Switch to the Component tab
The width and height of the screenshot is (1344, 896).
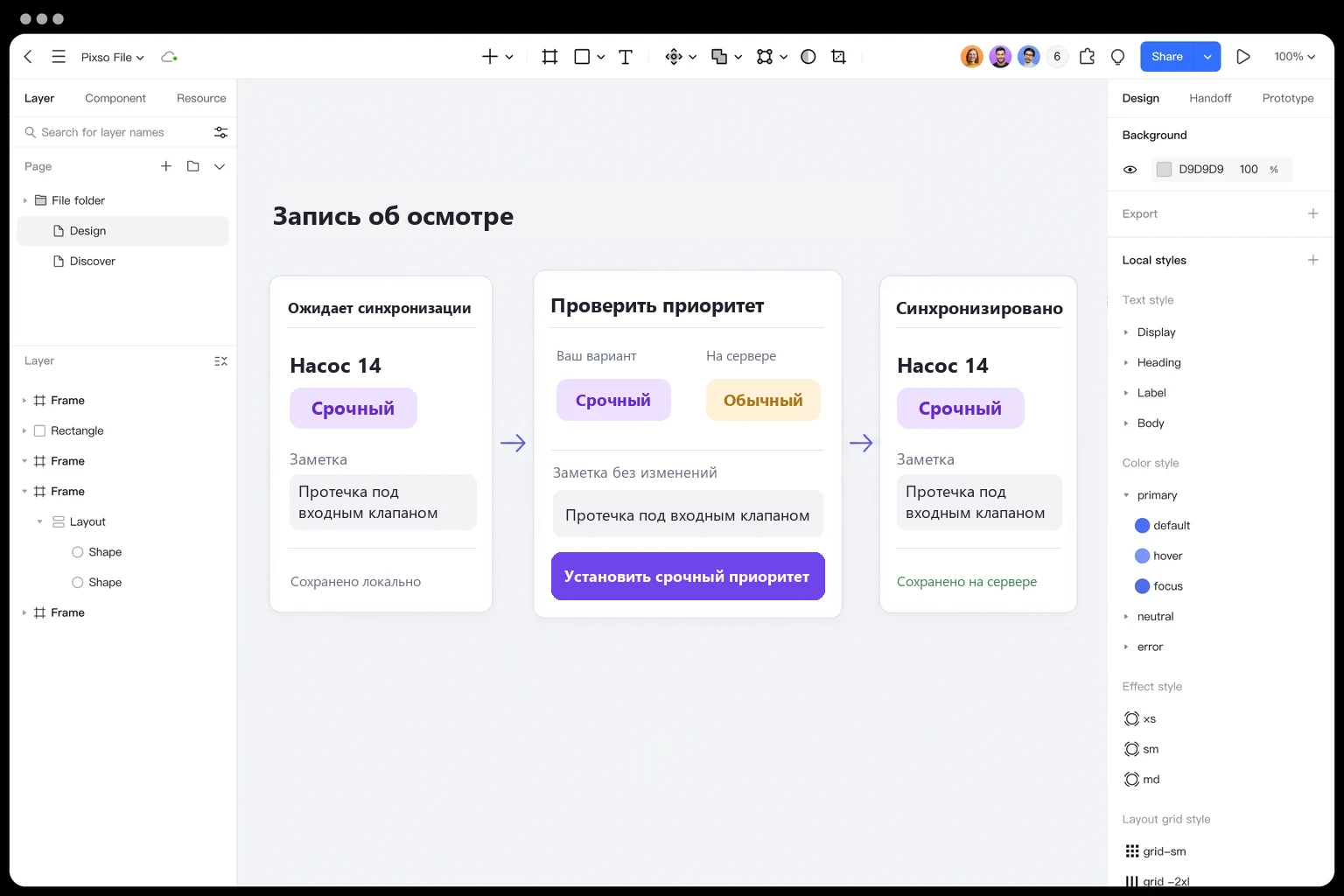coord(115,98)
